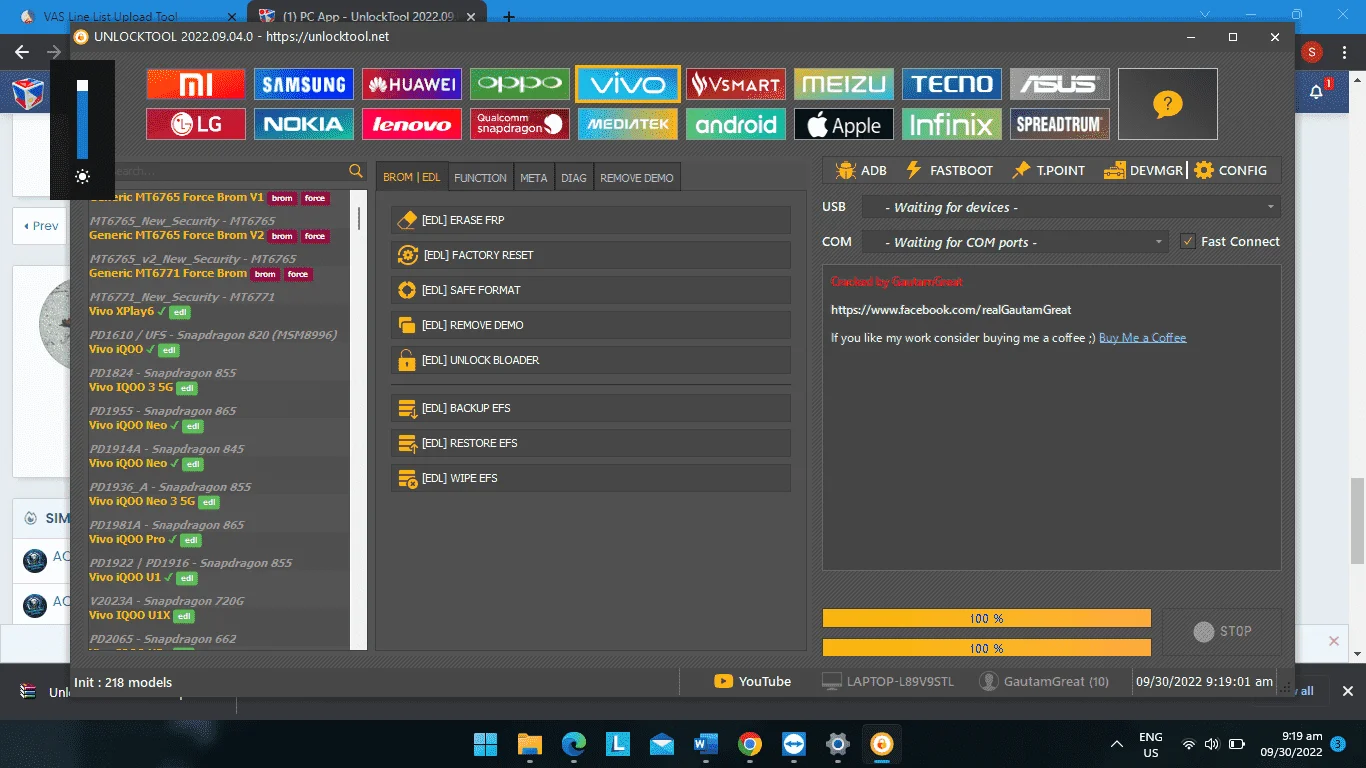Adjust the screen brightness slider

tap(82, 120)
